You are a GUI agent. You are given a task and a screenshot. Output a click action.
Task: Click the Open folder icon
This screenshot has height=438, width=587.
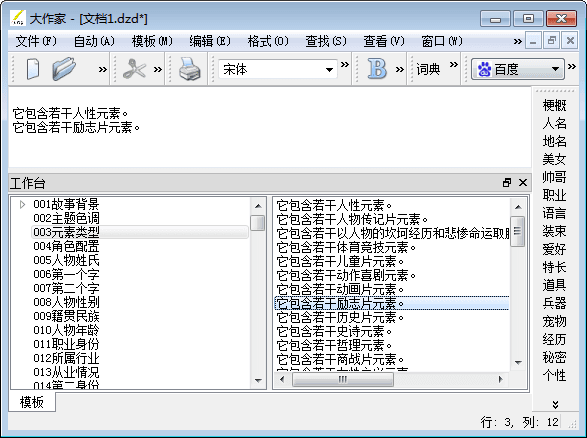64,69
